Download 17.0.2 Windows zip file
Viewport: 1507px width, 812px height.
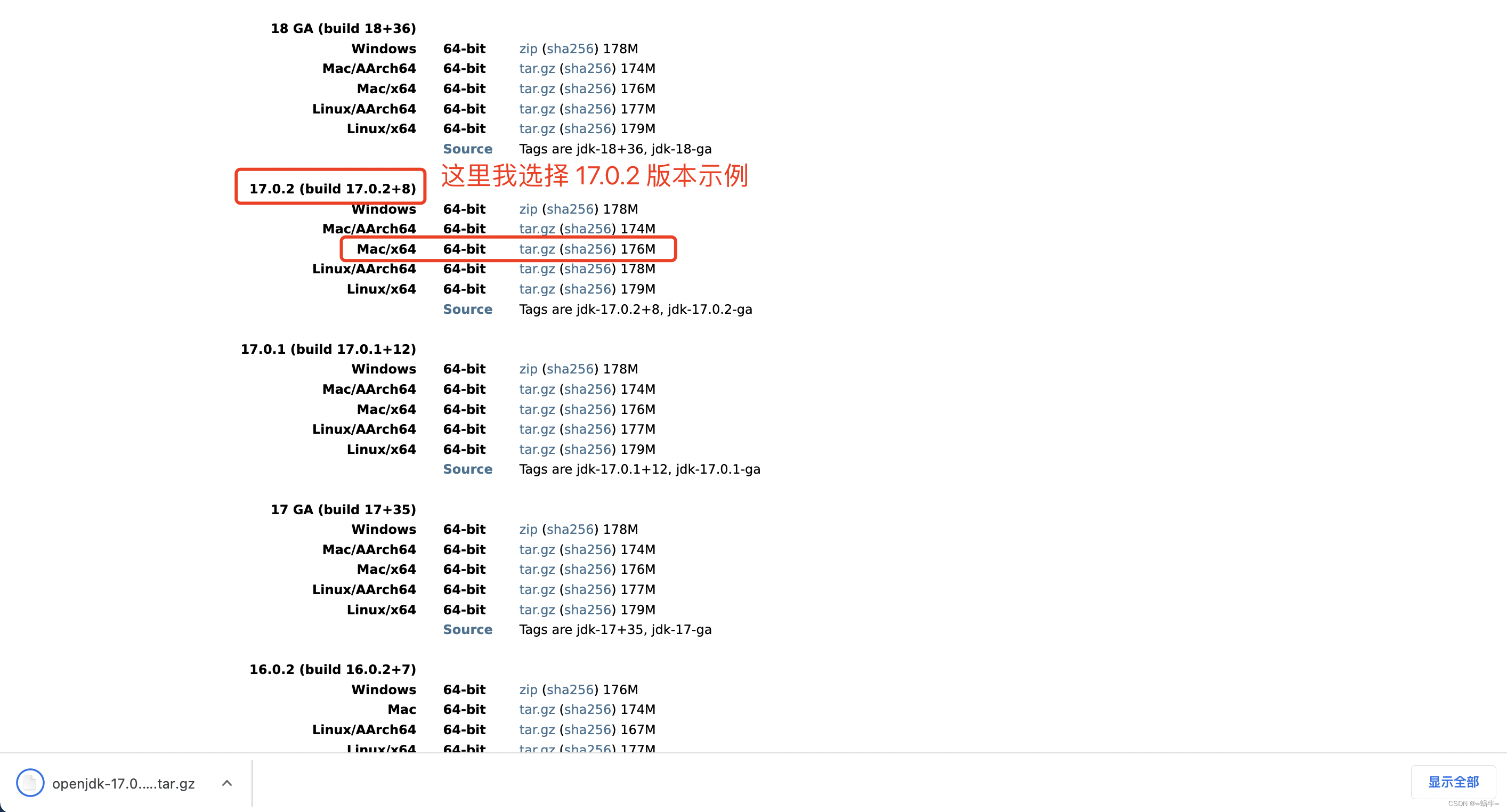pyautogui.click(x=528, y=209)
